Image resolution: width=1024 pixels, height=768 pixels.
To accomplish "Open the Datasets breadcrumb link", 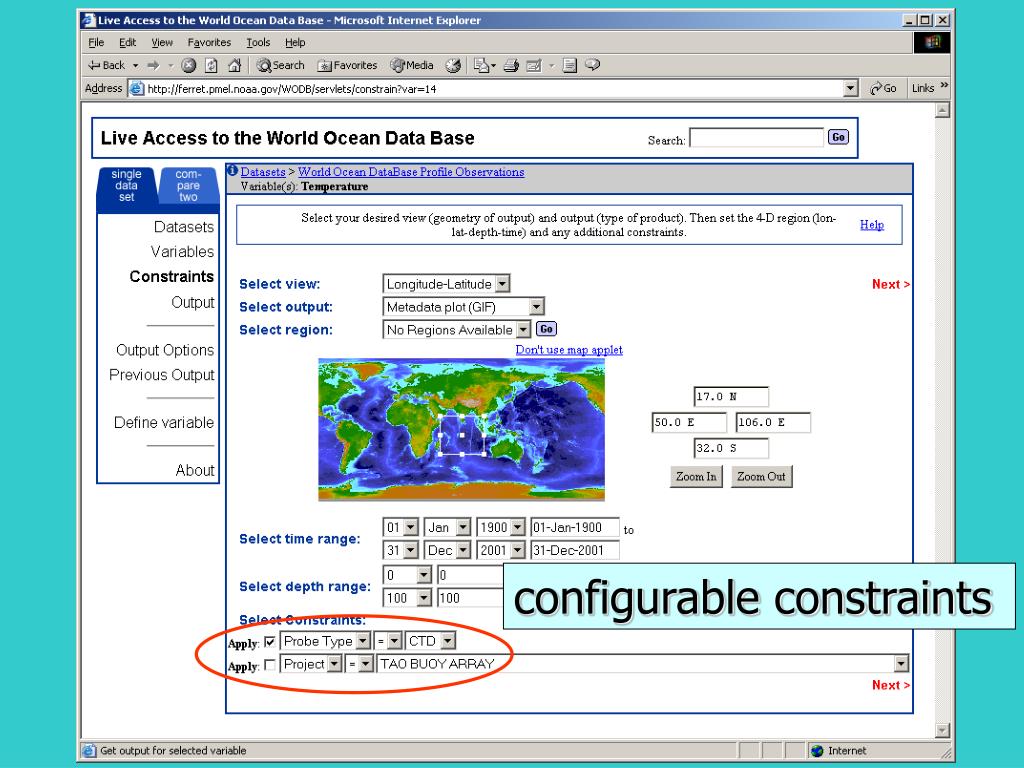I will (x=263, y=172).
